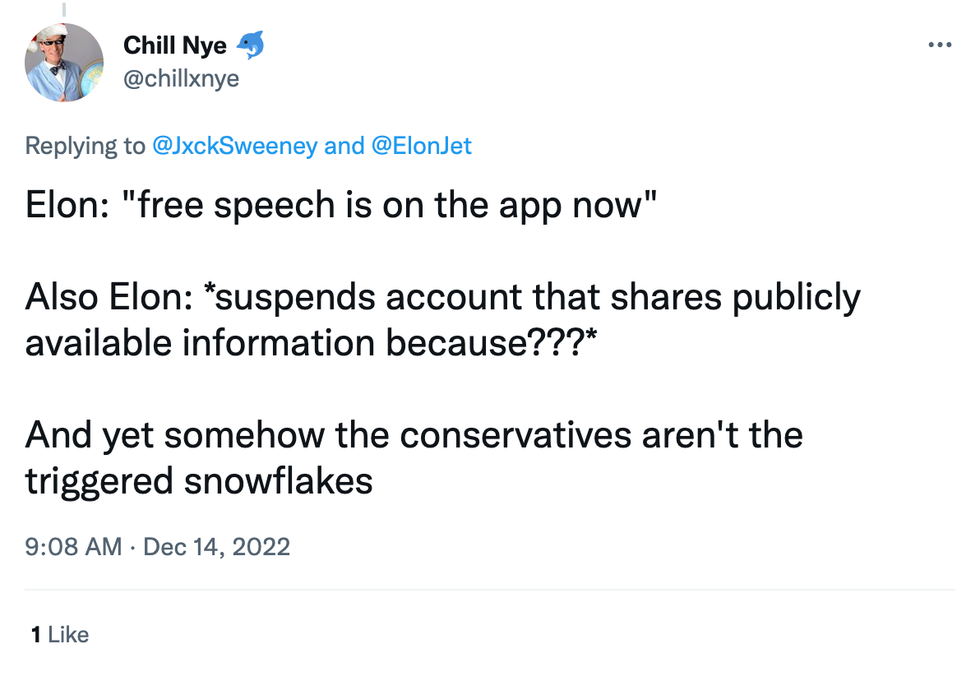Open the @chillxnye handle link
Viewport: 980px width, 673px height.
(181, 78)
